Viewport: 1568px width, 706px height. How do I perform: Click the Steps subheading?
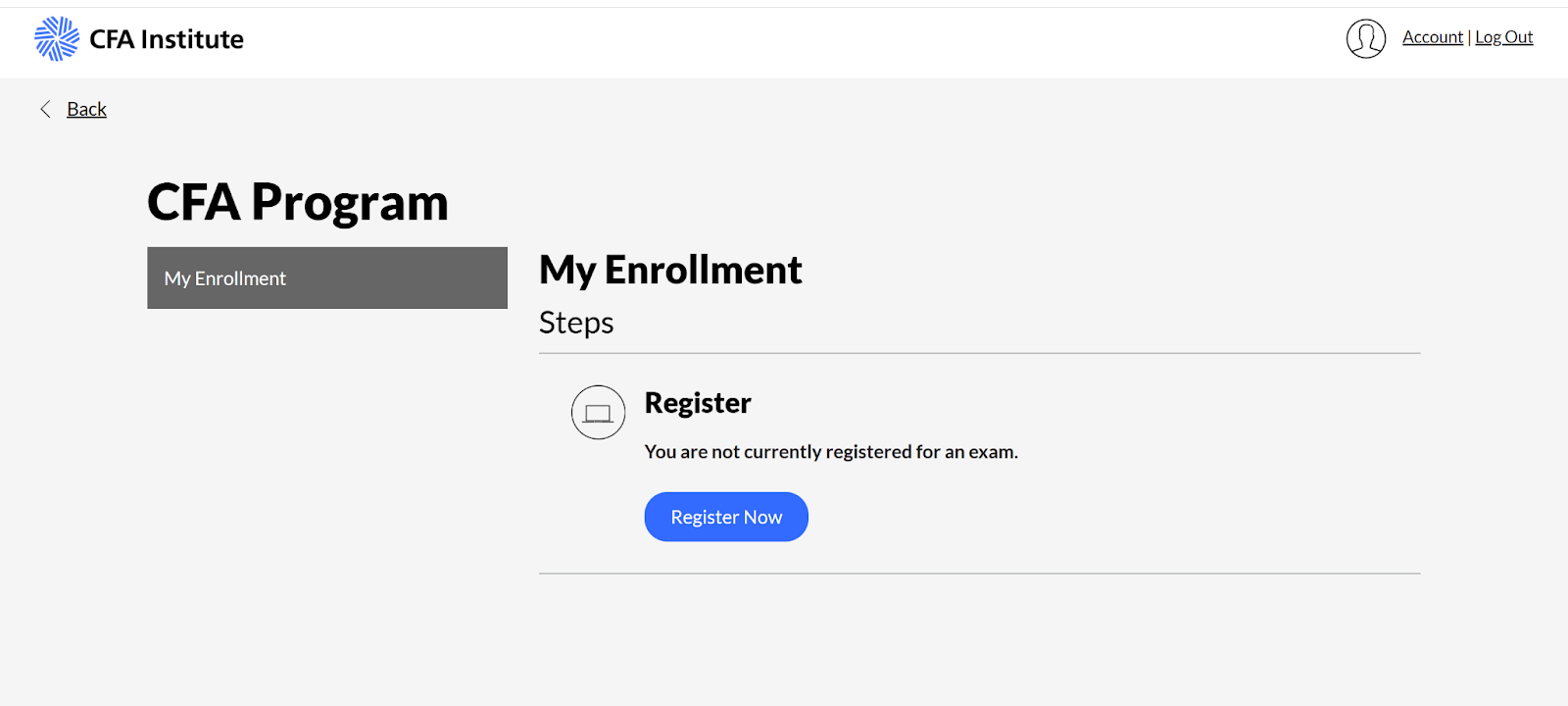pyautogui.click(x=576, y=323)
